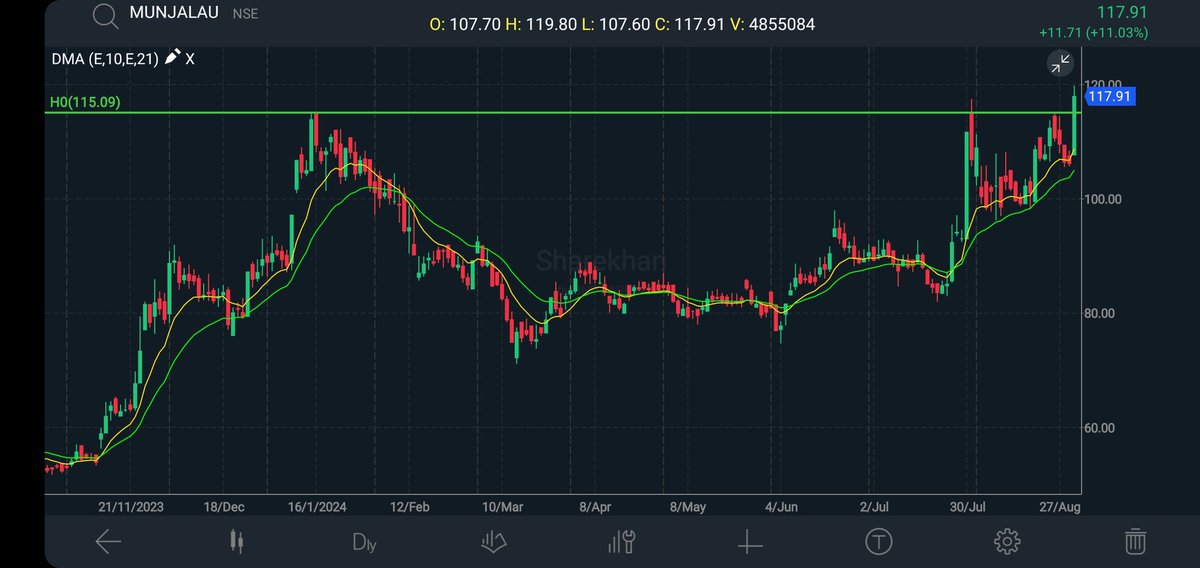1200x568 pixels.
Task: Open indicators and studies tools icon
Action: tap(622, 542)
